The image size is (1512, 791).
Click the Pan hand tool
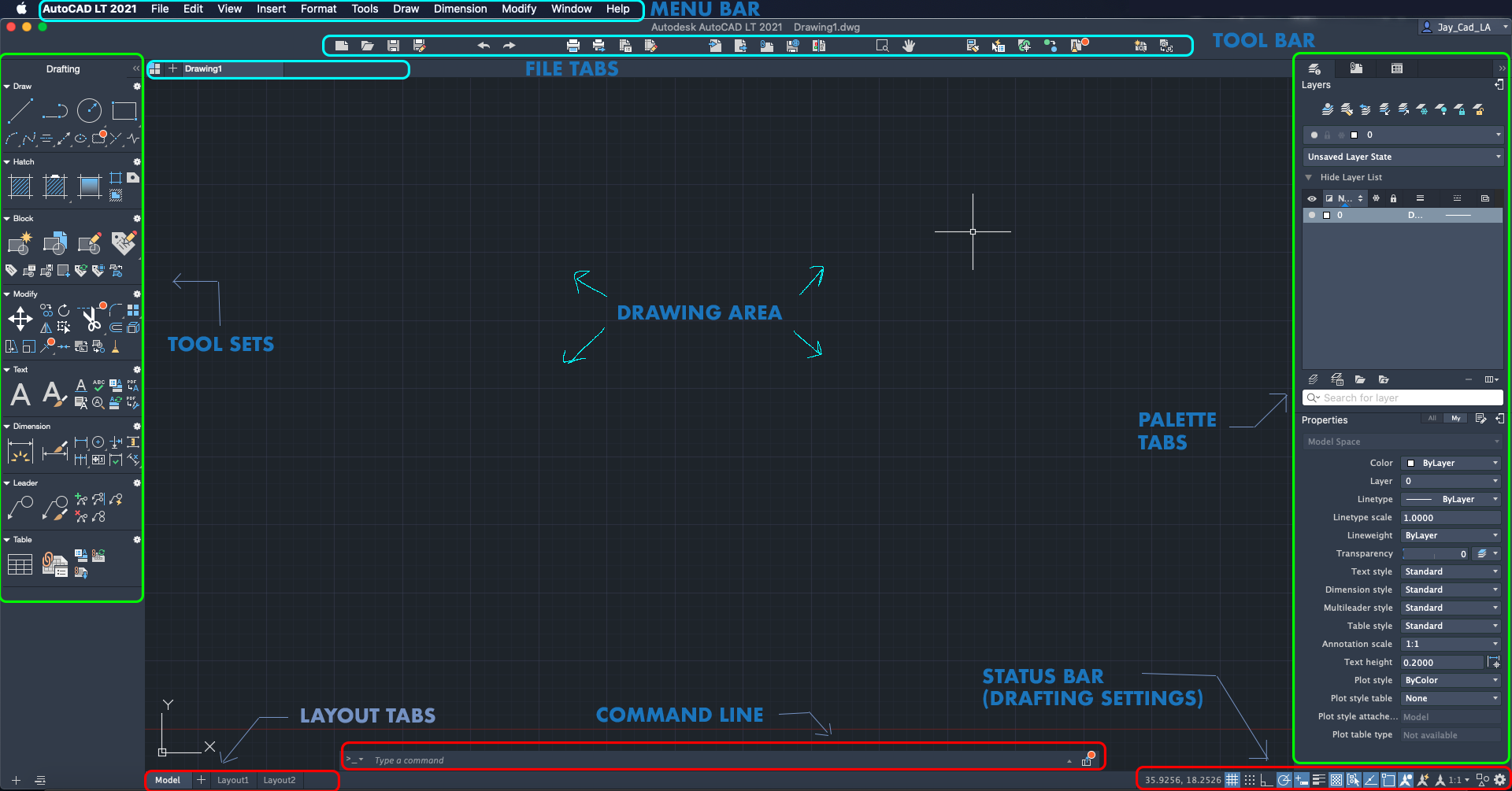[908, 46]
